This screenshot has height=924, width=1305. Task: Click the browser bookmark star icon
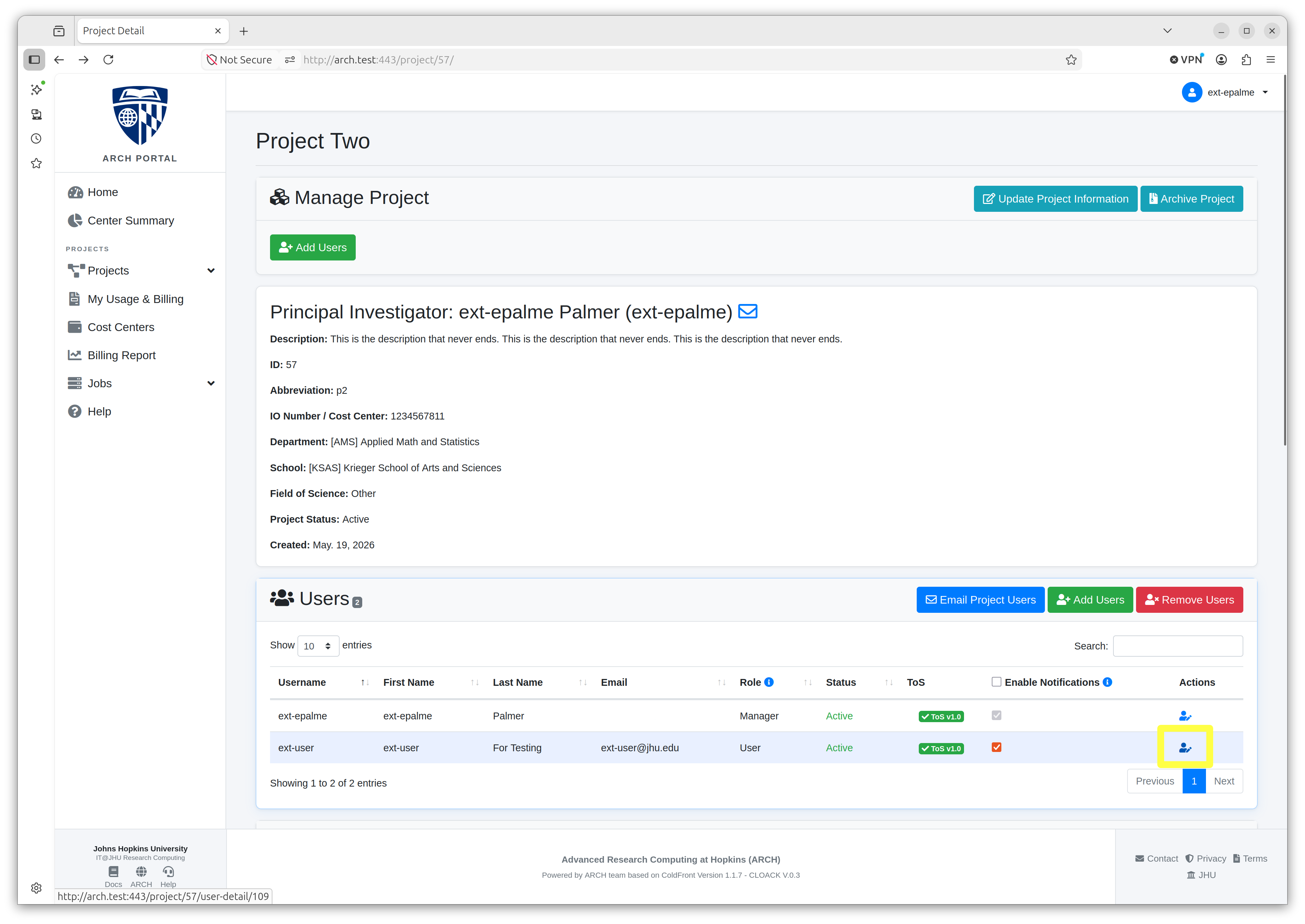1071,60
